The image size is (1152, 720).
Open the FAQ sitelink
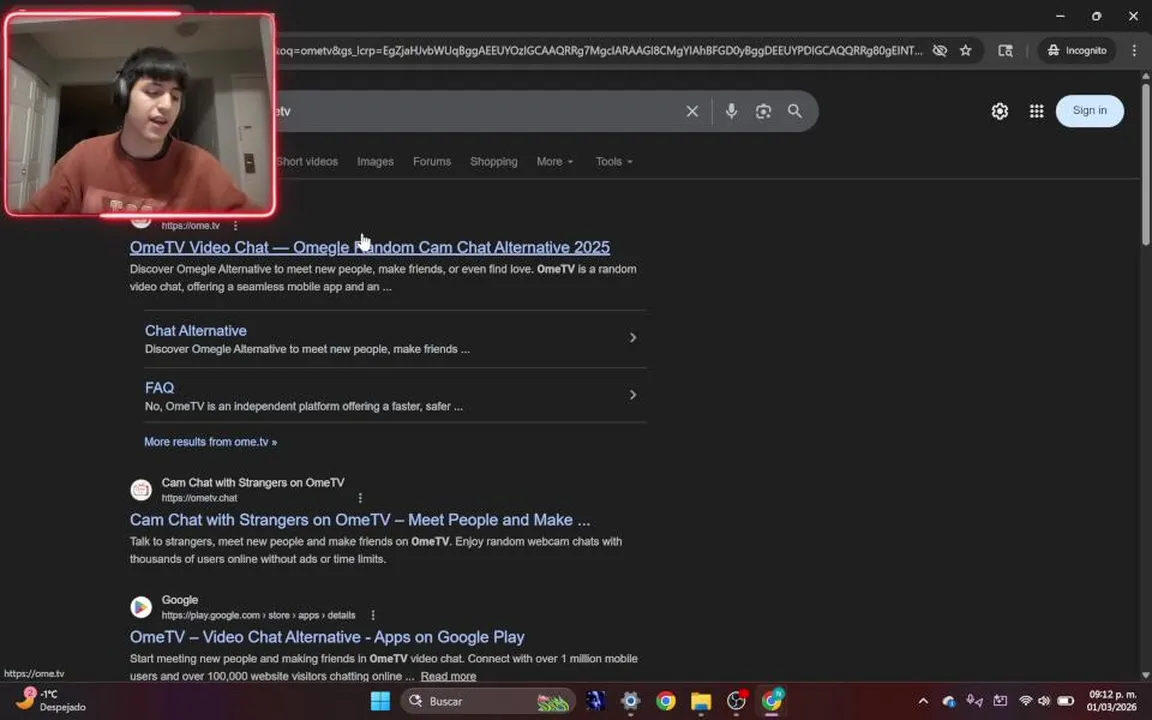[159, 388]
